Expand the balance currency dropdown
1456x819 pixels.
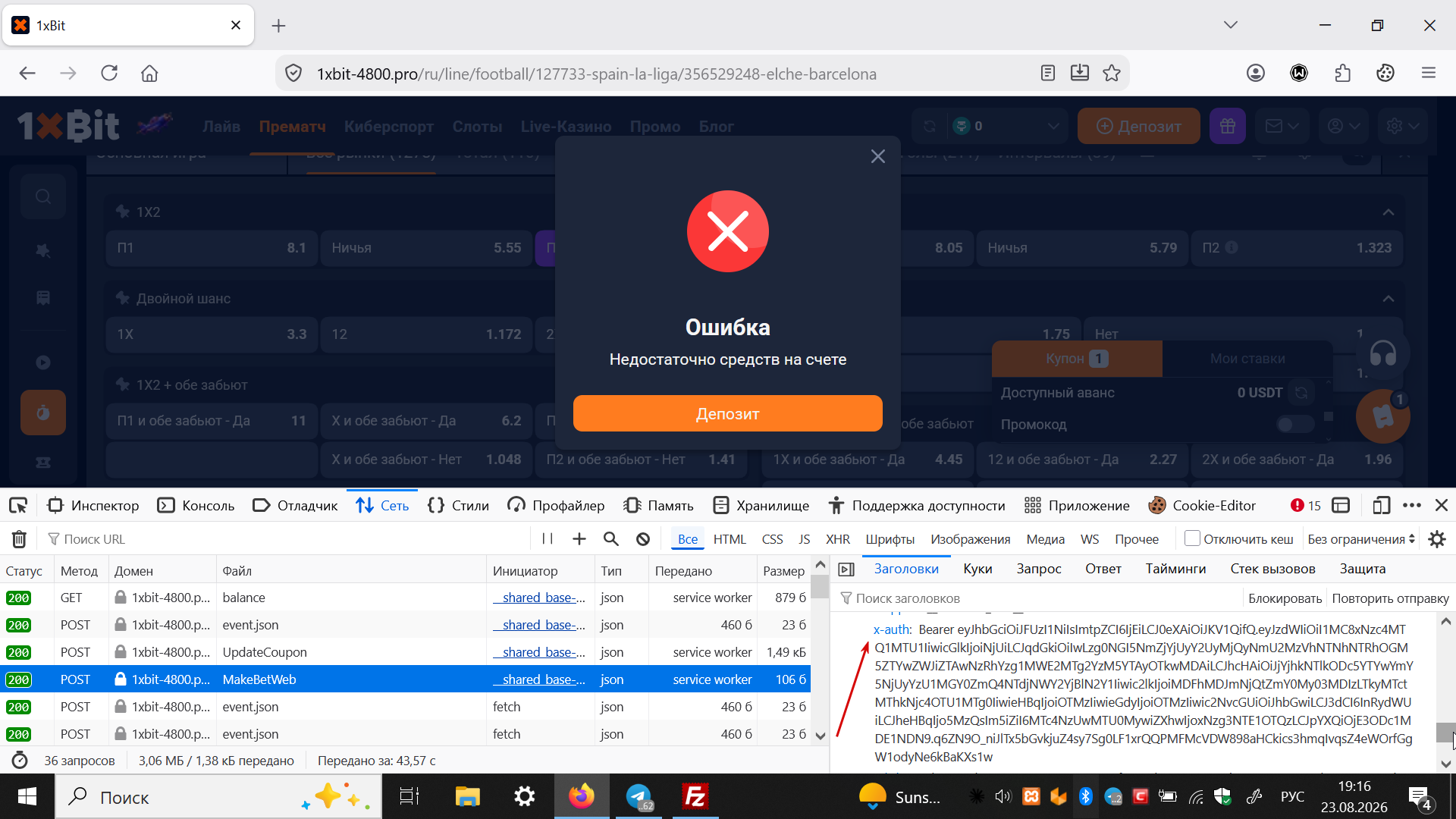[x=1053, y=126]
